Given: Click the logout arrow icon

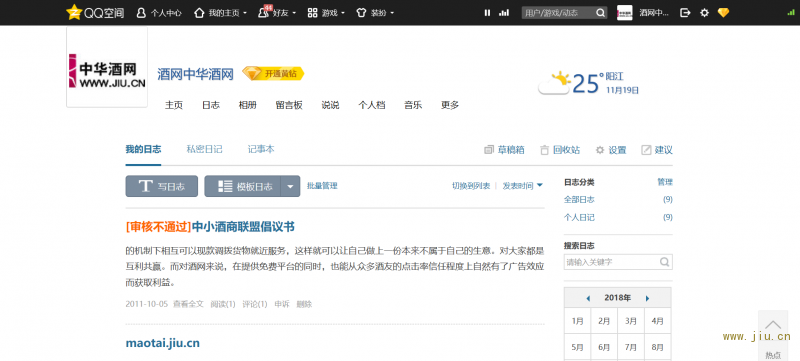Looking at the screenshot, I should tap(685, 13).
